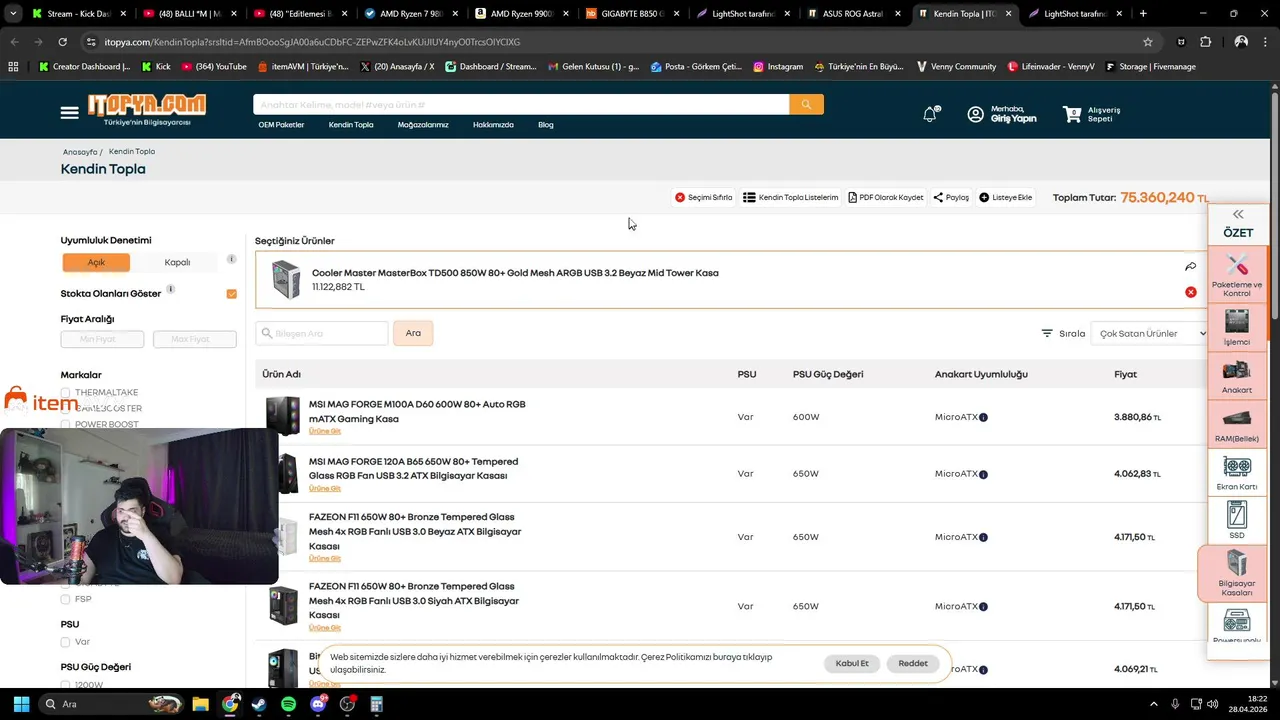Select Bilgisayar Kasaları icon in summary sidebar
The height and width of the screenshot is (720, 1280).
point(1237,573)
